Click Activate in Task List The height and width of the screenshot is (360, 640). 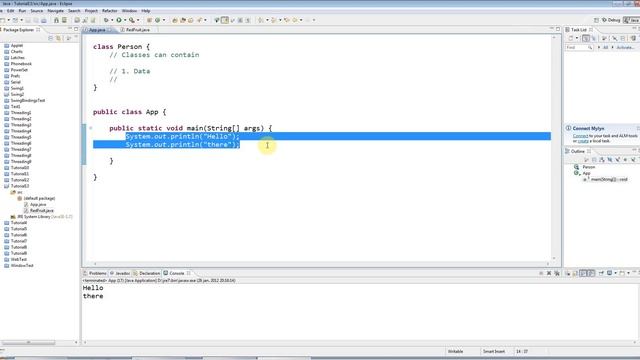pyautogui.click(x=624, y=47)
